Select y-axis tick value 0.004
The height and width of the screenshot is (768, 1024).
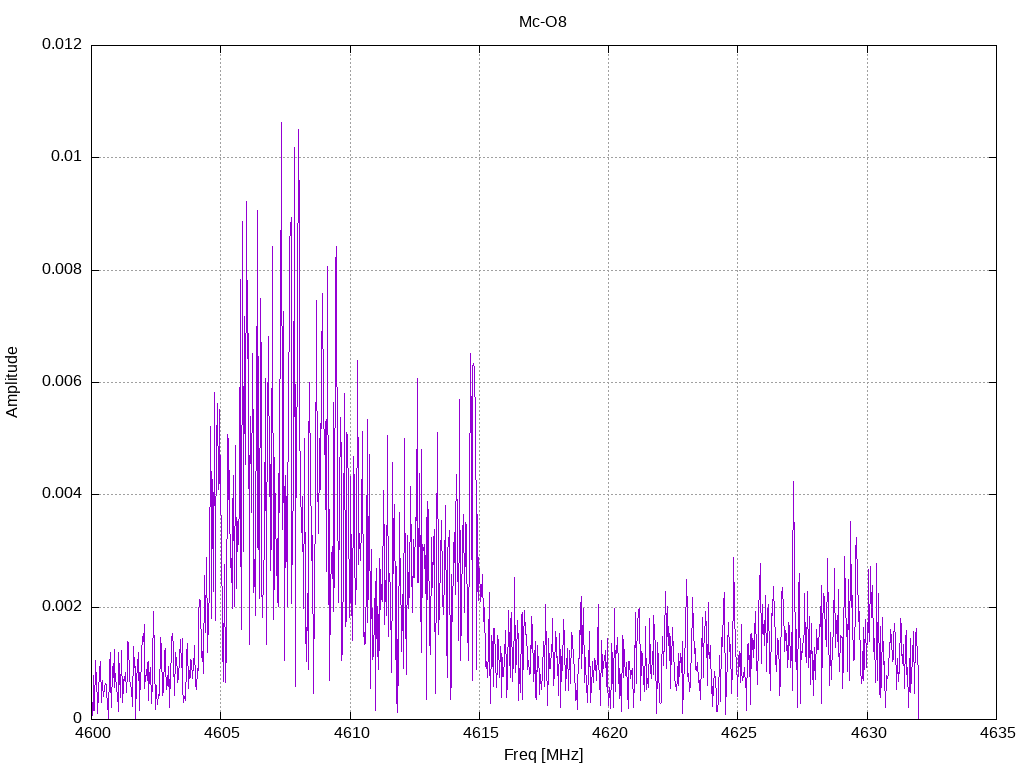click(62, 494)
